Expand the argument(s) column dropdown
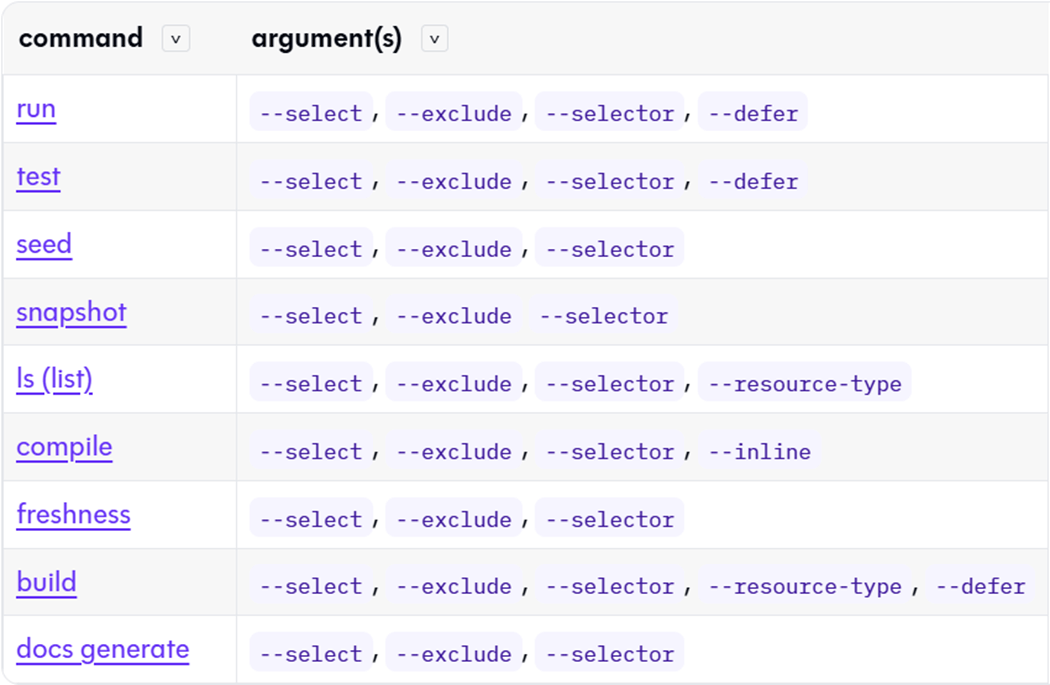 435,39
